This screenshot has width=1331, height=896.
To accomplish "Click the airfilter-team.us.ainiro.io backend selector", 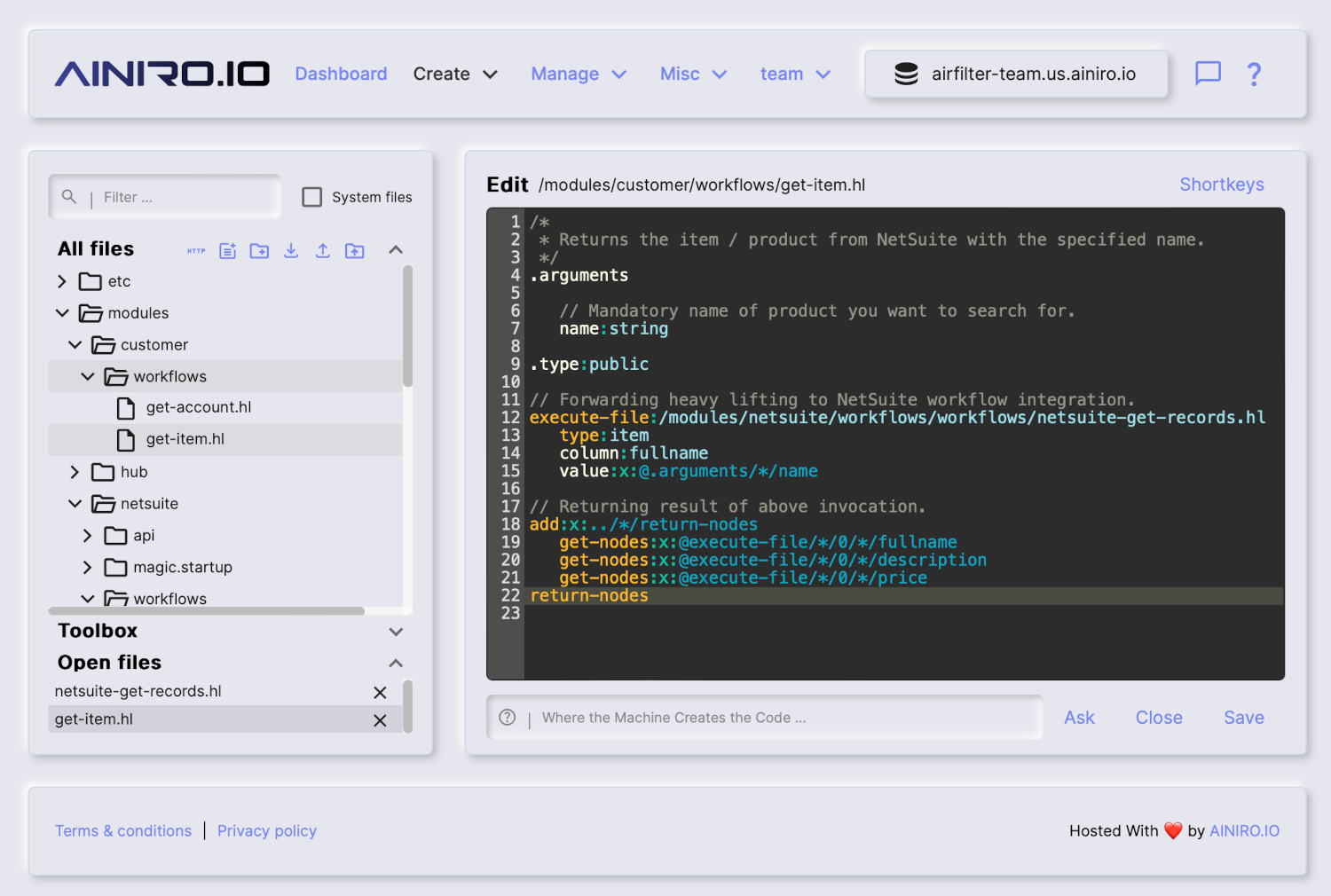I will point(1016,74).
